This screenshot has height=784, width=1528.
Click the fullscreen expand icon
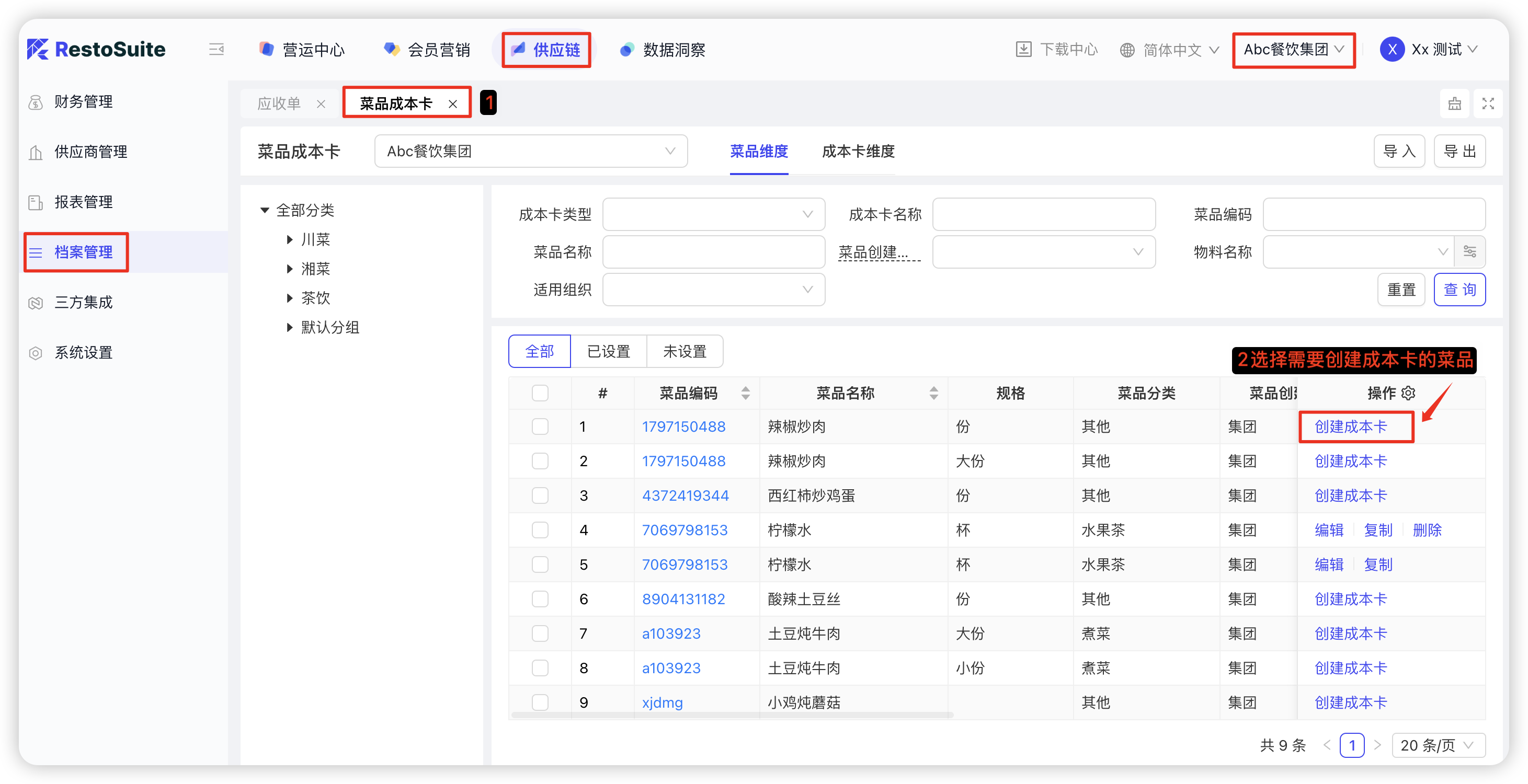coord(1488,104)
